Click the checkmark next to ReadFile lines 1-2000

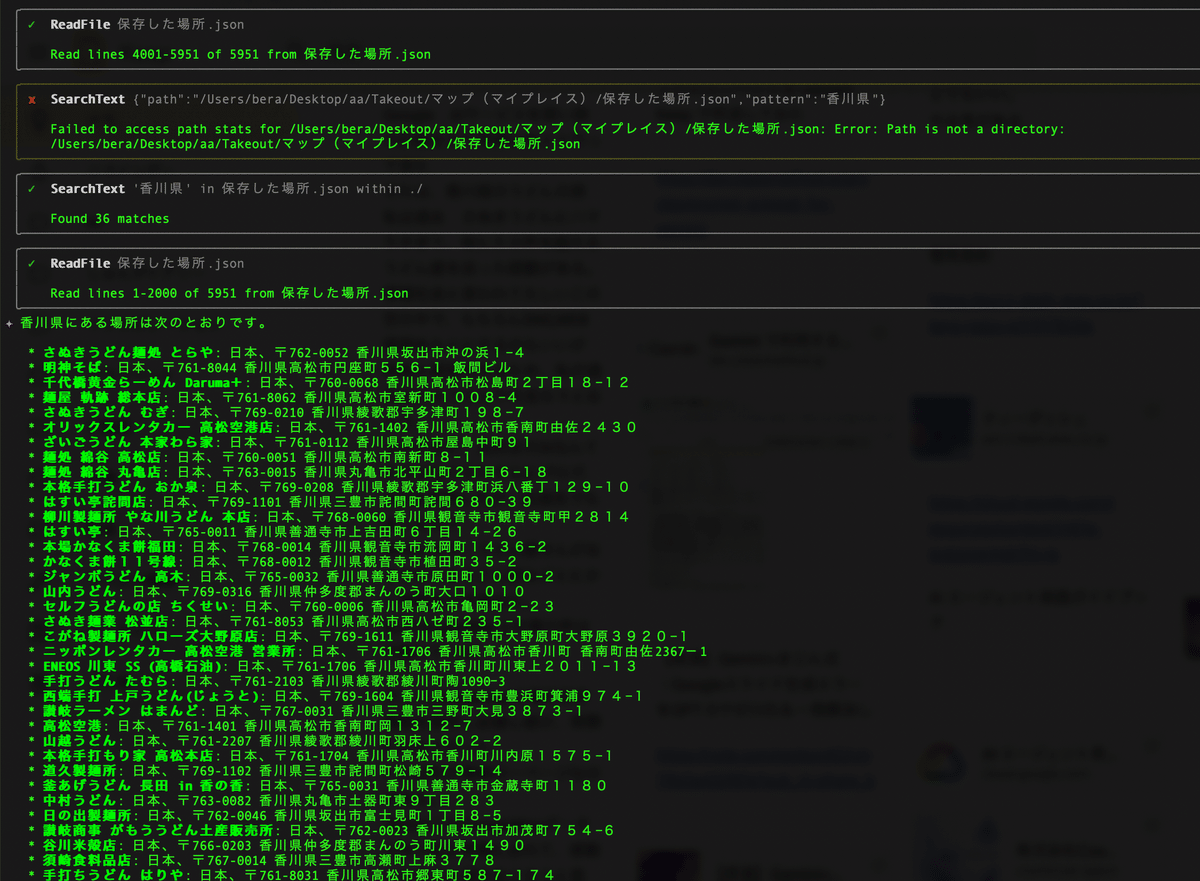[x=32, y=263]
